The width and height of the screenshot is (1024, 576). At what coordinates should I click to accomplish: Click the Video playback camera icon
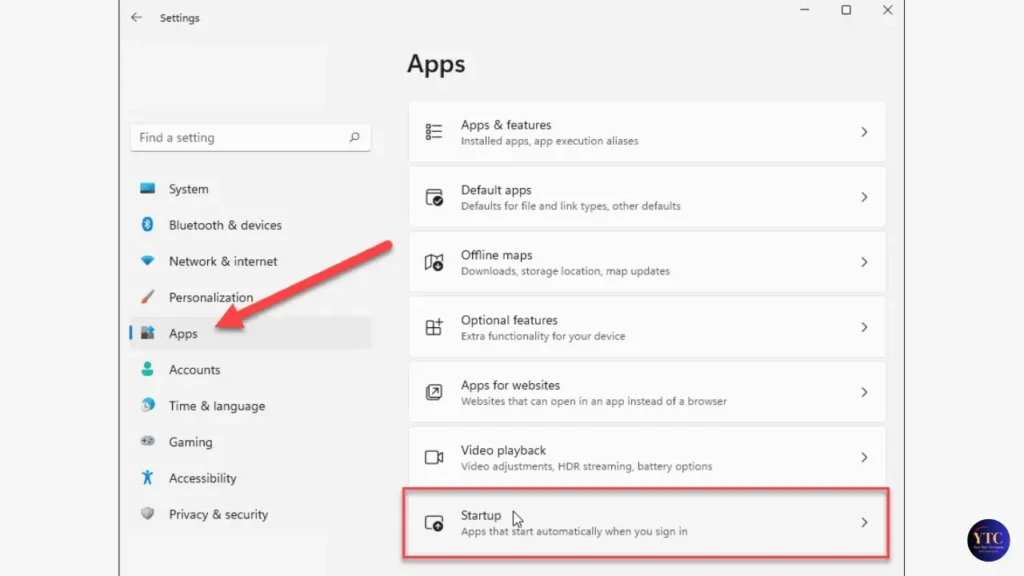point(434,456)
